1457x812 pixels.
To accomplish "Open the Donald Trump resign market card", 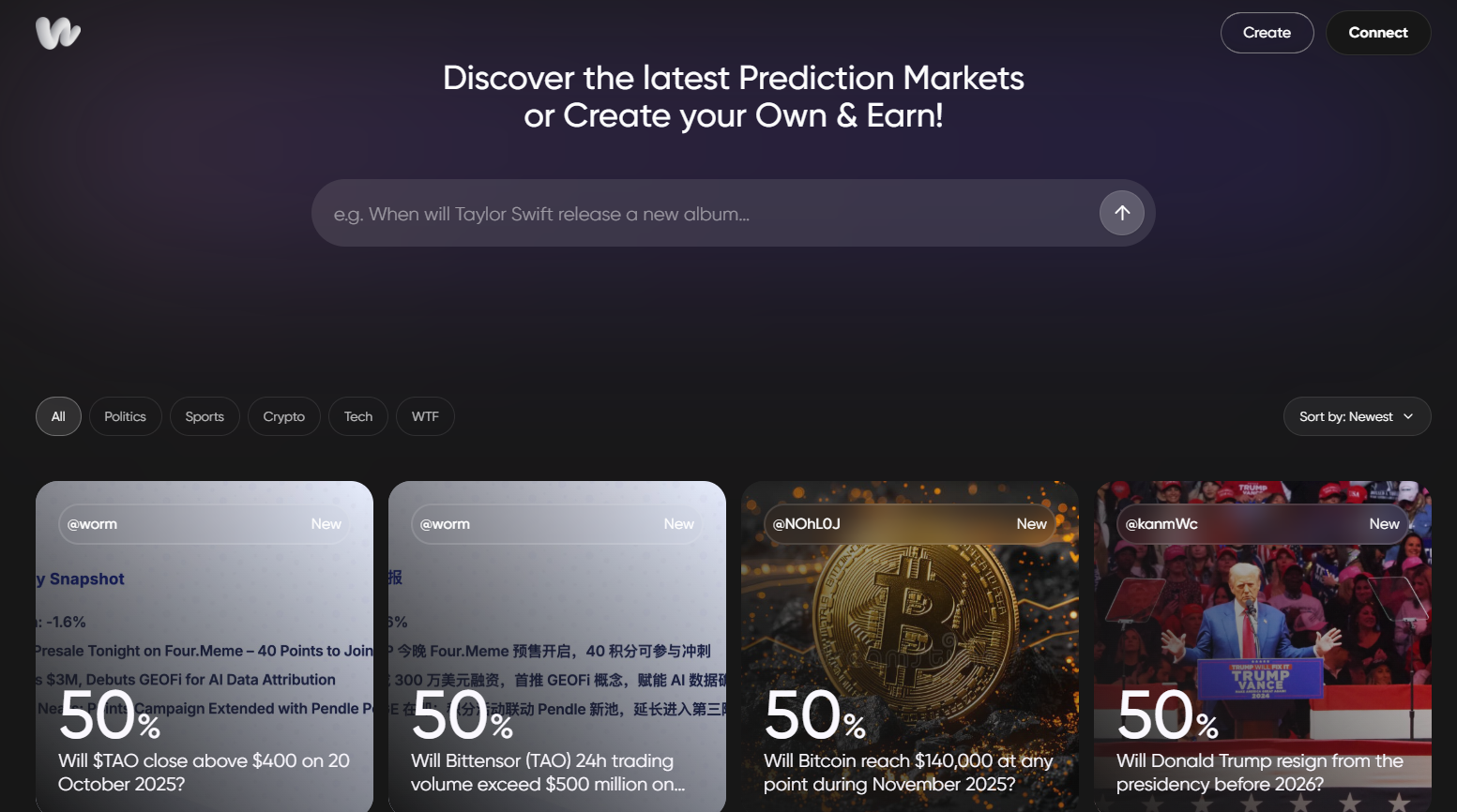I will coord(1263,647).
